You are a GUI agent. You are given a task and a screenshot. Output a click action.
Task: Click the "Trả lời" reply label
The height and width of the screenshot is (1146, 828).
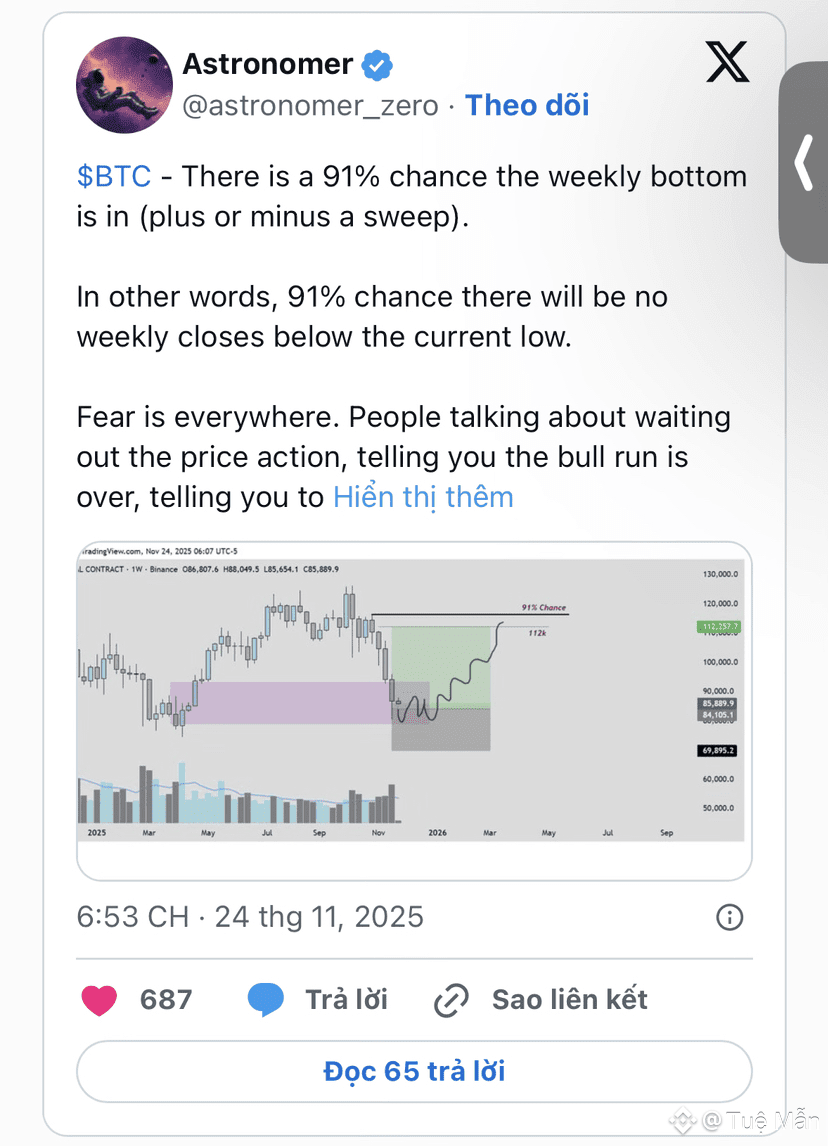pyautogui.click(x=346, y=999)
